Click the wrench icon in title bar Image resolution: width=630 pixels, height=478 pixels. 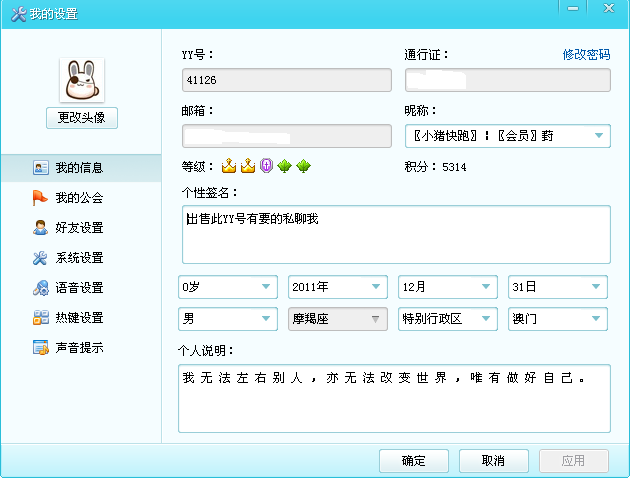pos(18,14)
